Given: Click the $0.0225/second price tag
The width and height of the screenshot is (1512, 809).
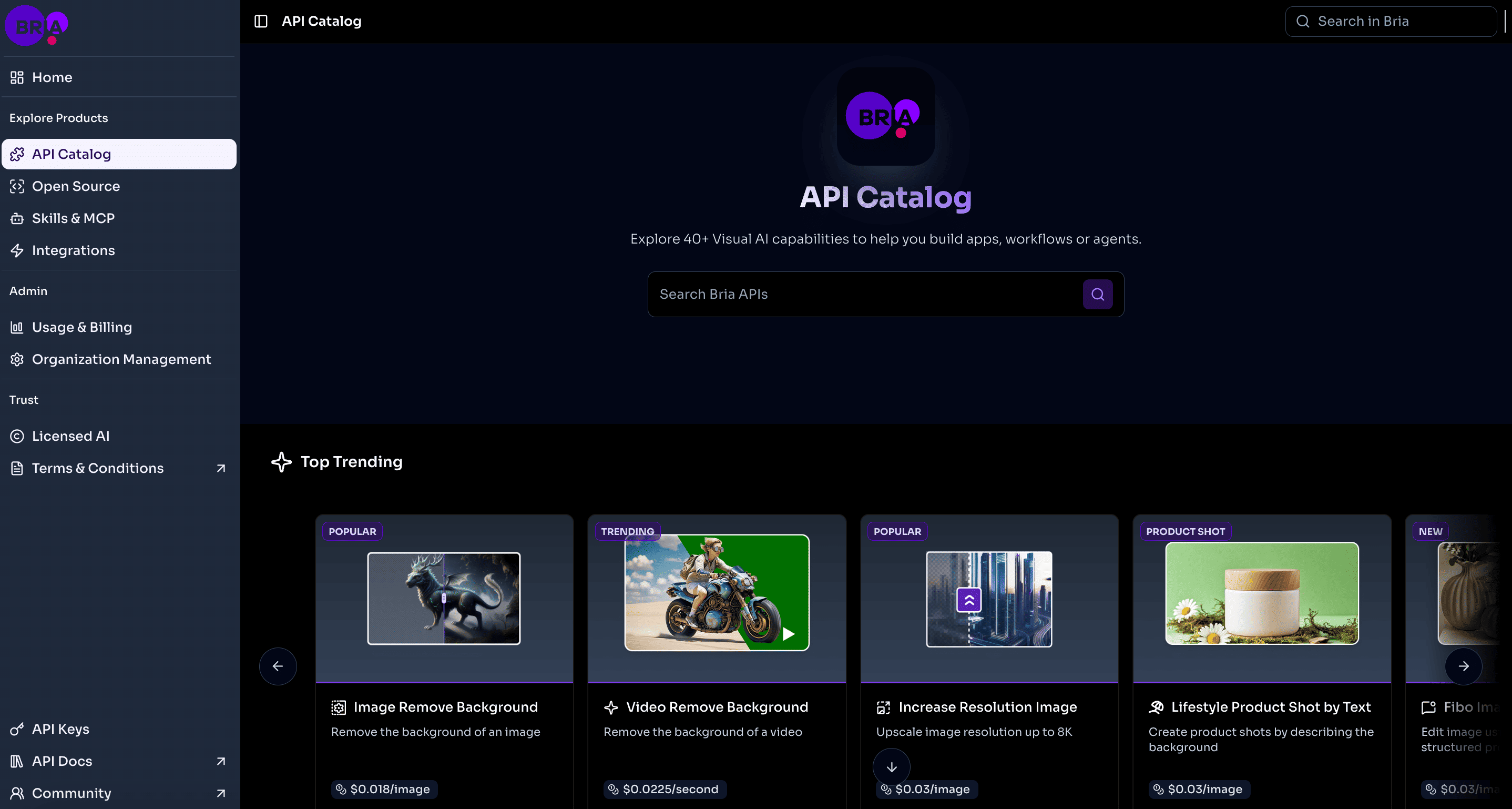Looking at the screenshot, I should [665, 790].
